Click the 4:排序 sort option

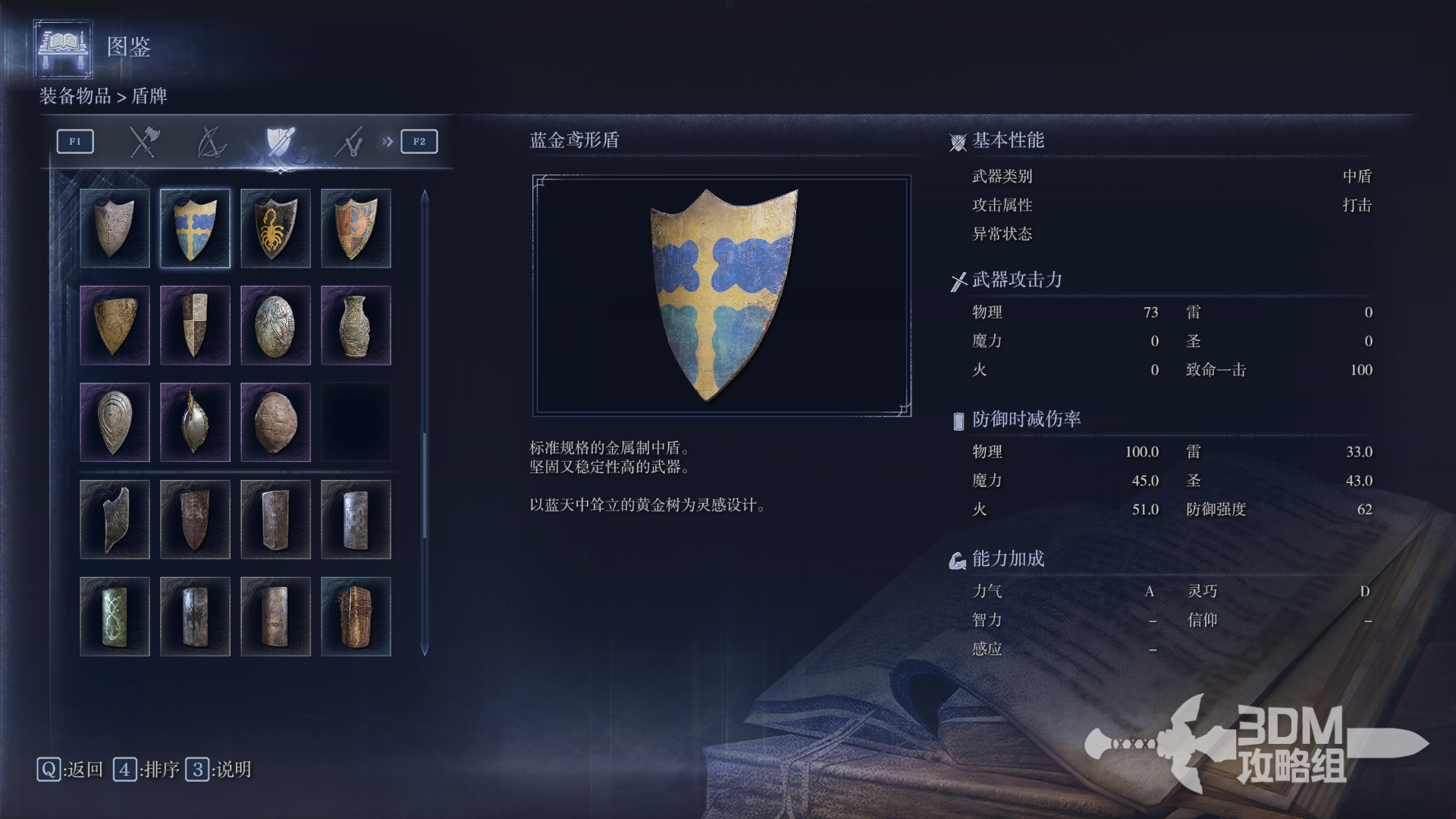click(x=146, y=770)
